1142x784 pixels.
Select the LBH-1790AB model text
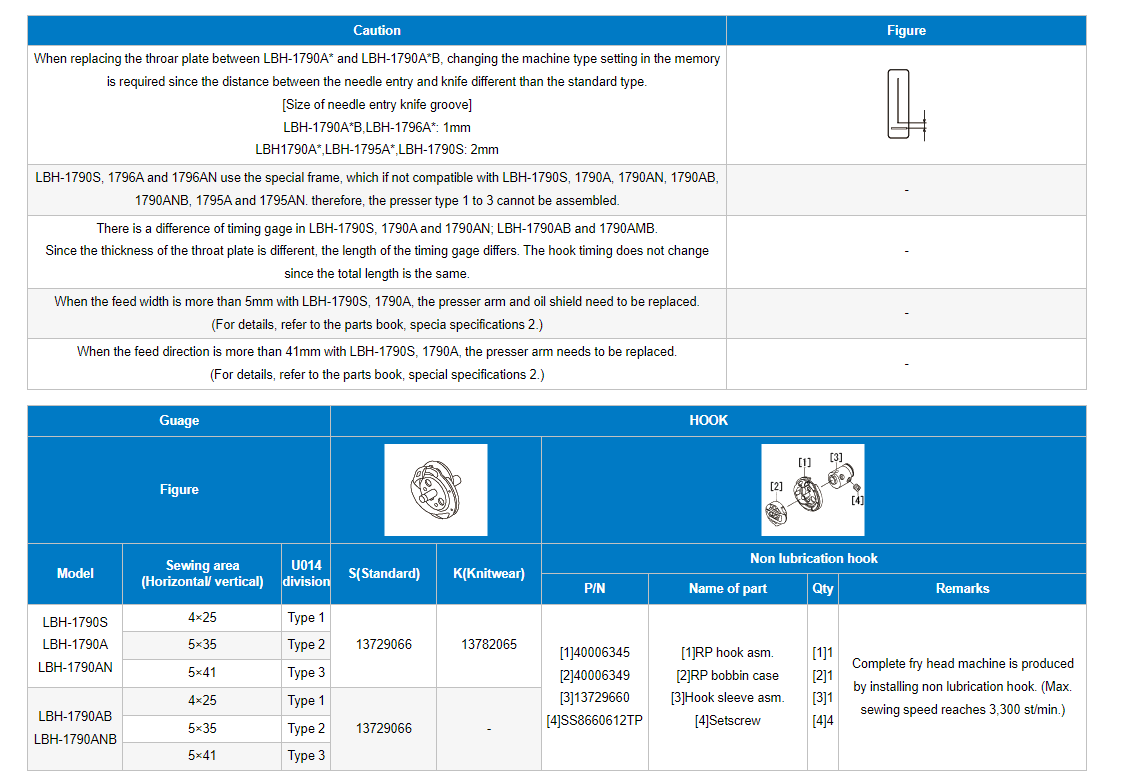(75, 716)
